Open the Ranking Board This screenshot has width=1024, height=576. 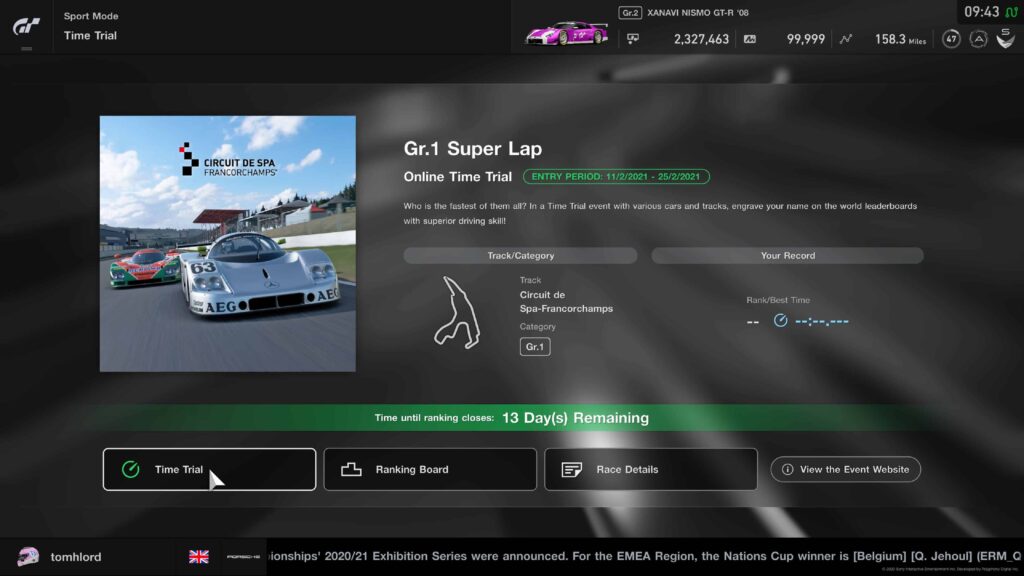[x=430, y=469]
